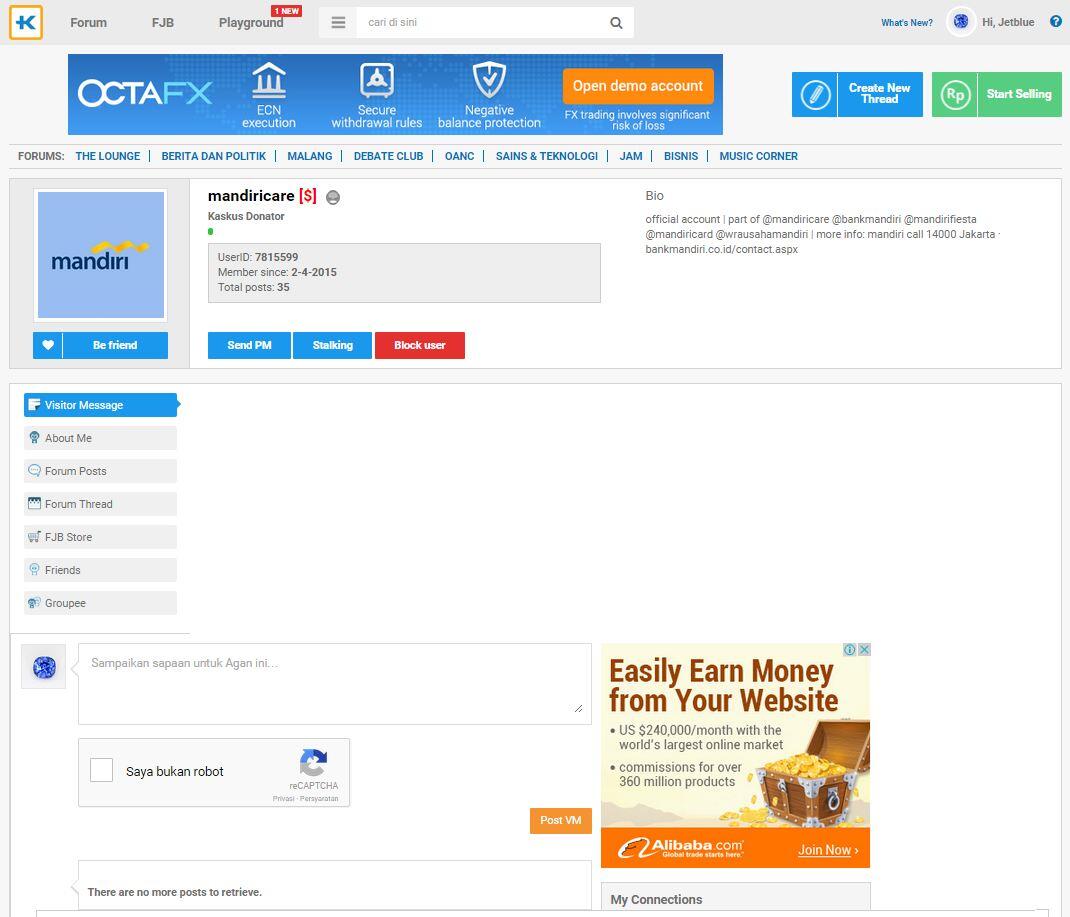Click the OctaFX logo in the banner

(145, 93)
